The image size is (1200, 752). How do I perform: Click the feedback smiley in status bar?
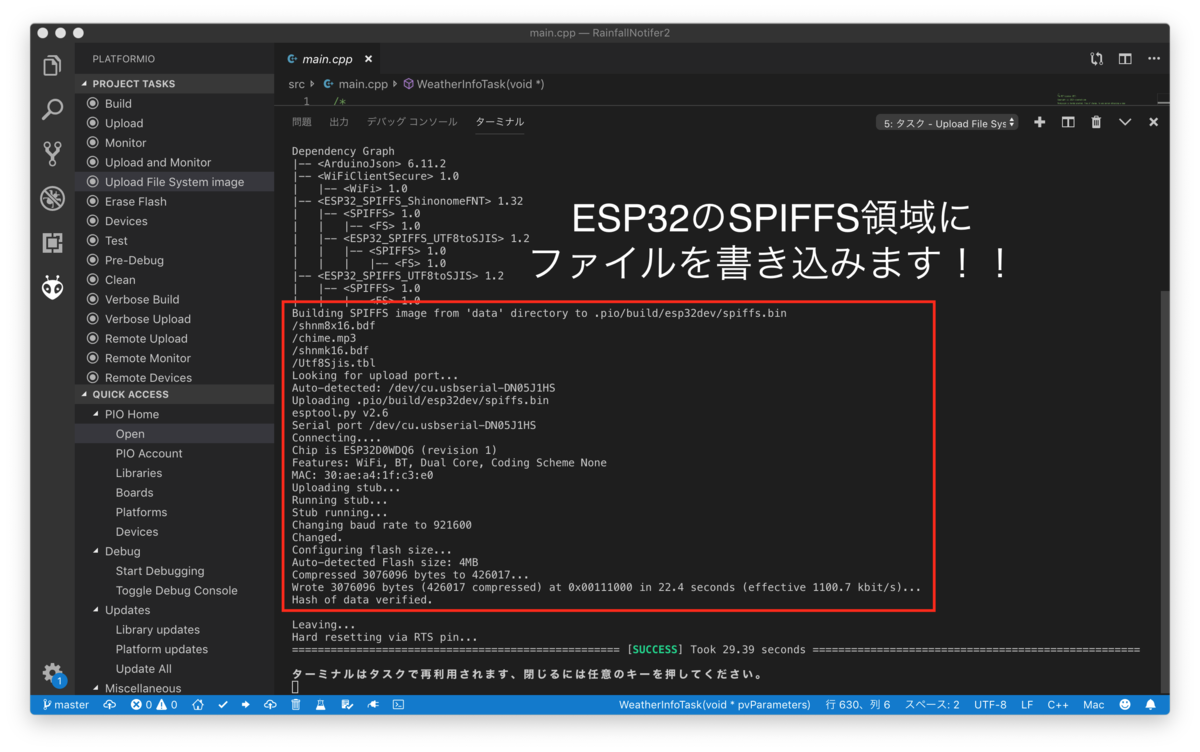point(1125,705)
